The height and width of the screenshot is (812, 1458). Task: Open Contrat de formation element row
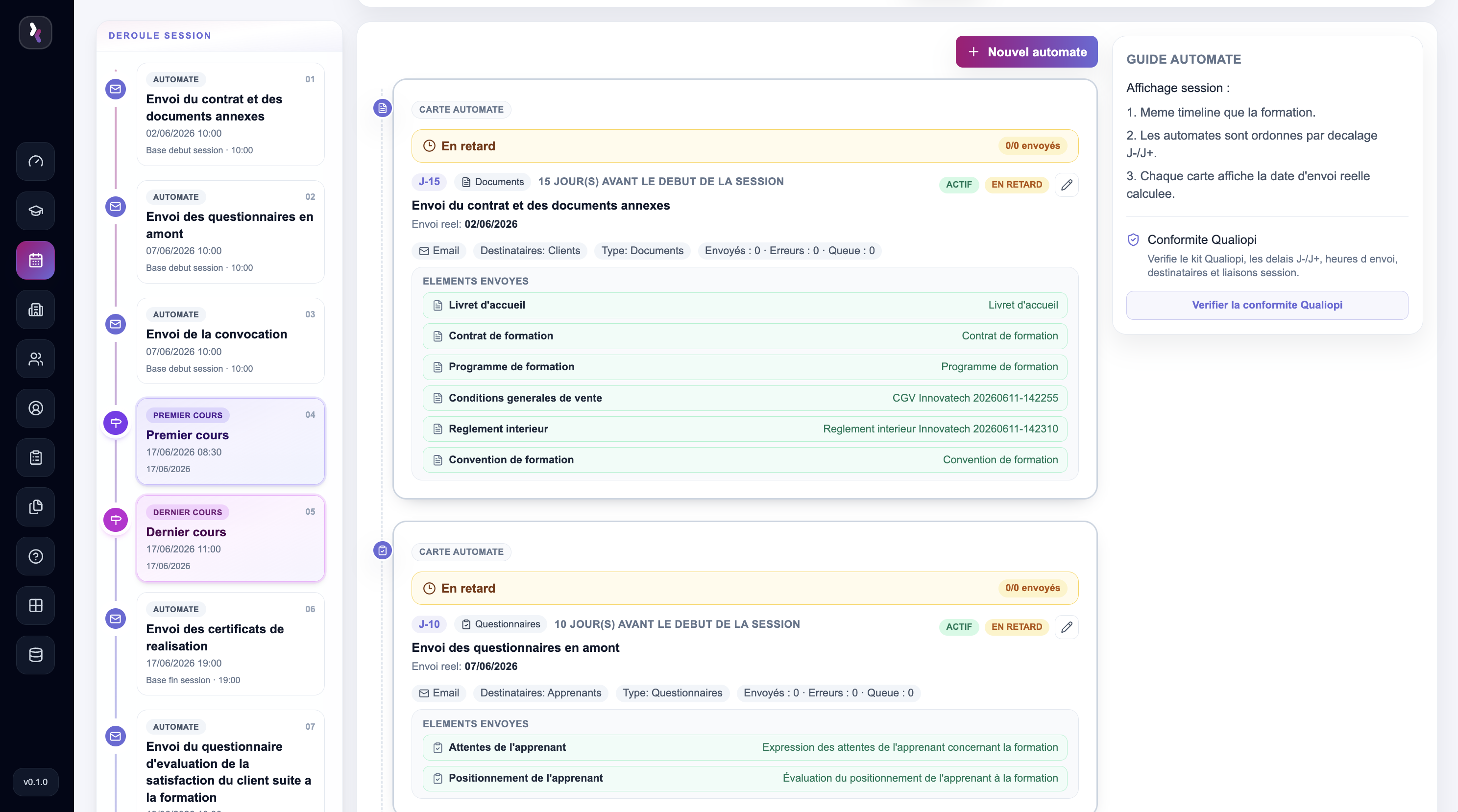coord(745,336)
